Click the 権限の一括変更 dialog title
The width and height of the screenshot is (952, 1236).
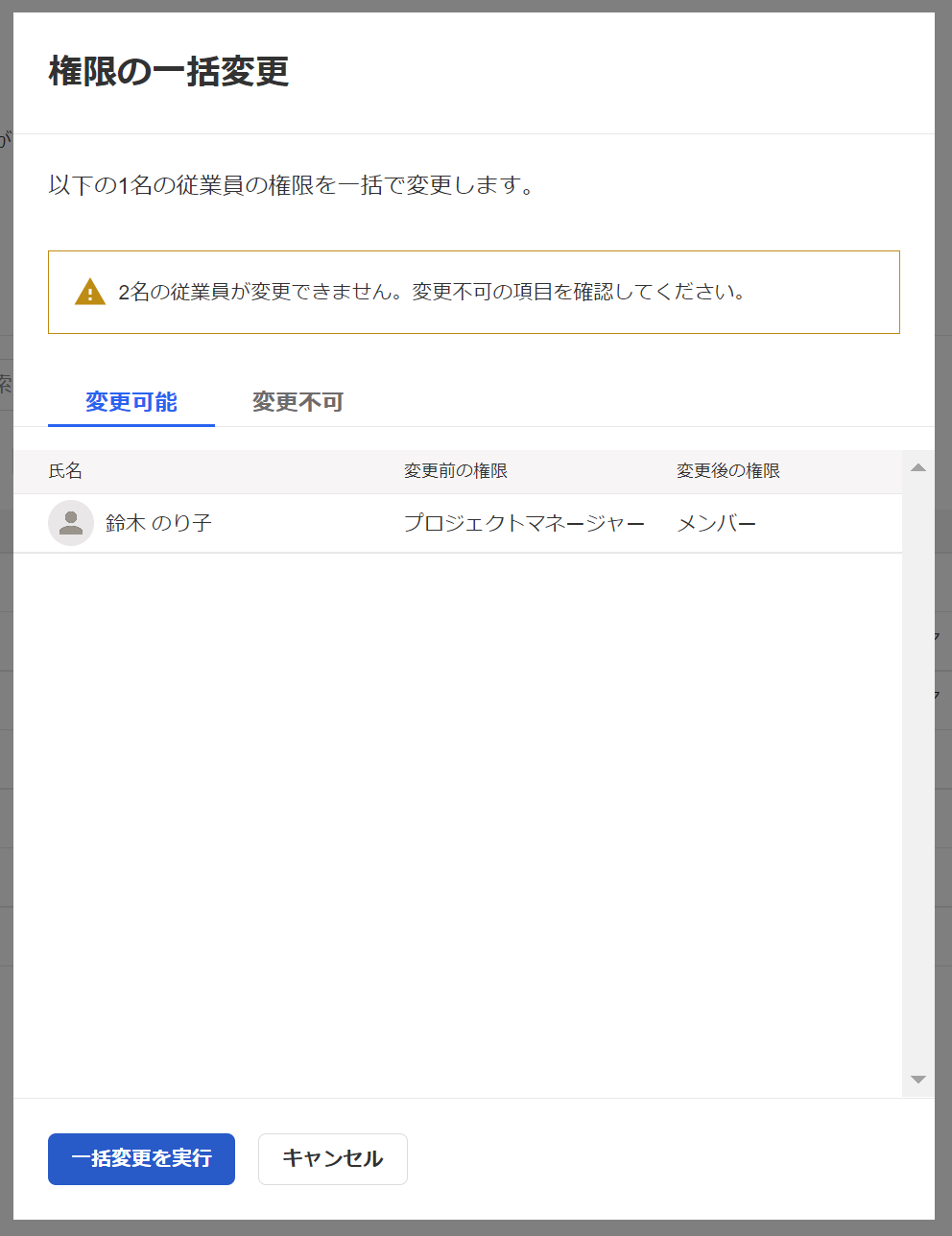[x=169, y=71]
